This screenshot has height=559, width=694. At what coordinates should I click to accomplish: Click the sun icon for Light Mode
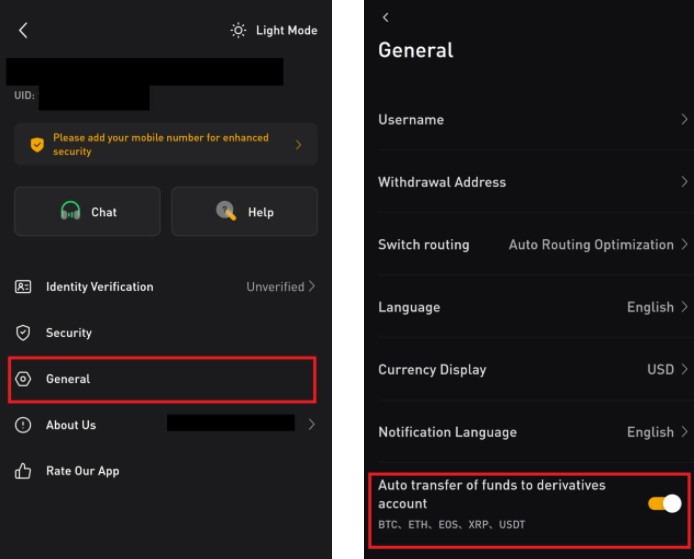point(238,31)
